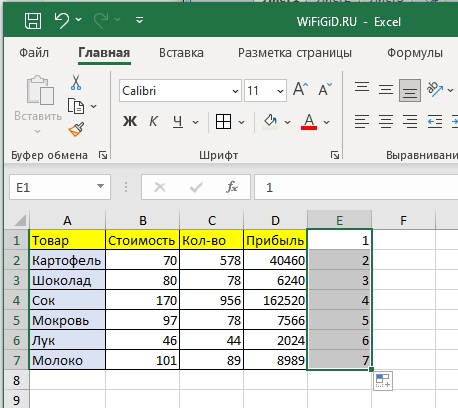
Task: Click the fill handle of the selection
Action: click(x=371, y=369)
